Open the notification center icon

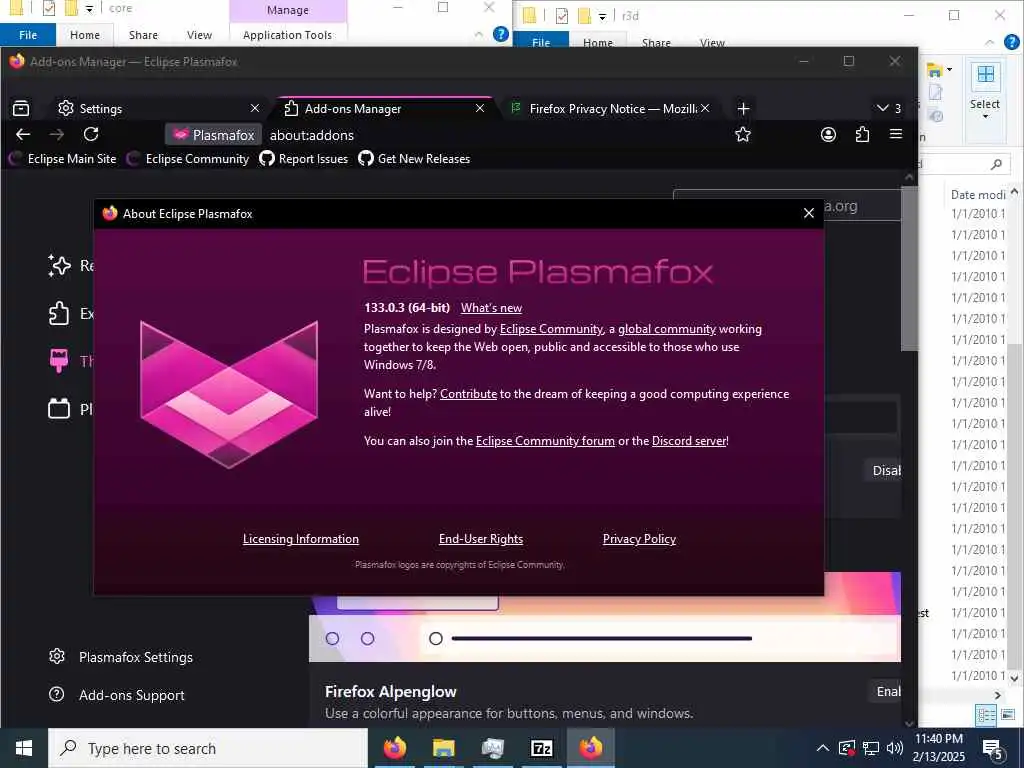pyautogui.click(x=993, y=749)
